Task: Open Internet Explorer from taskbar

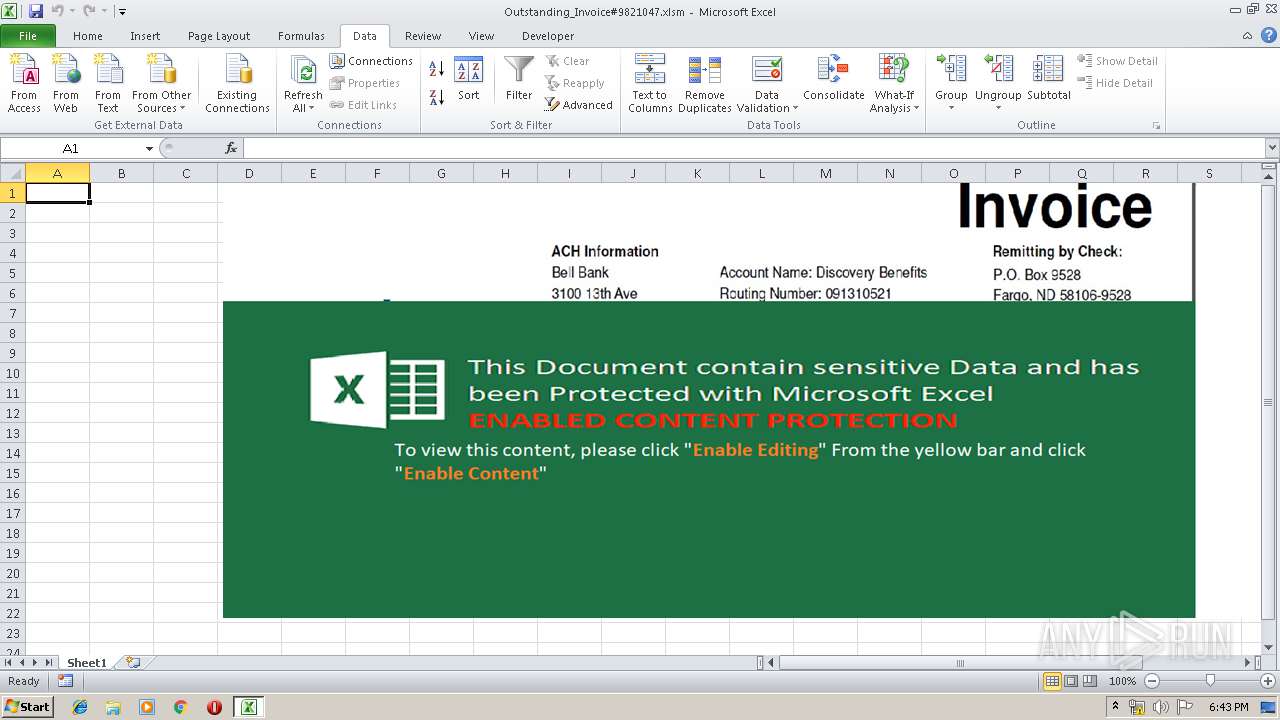Action: pos(80,707)
